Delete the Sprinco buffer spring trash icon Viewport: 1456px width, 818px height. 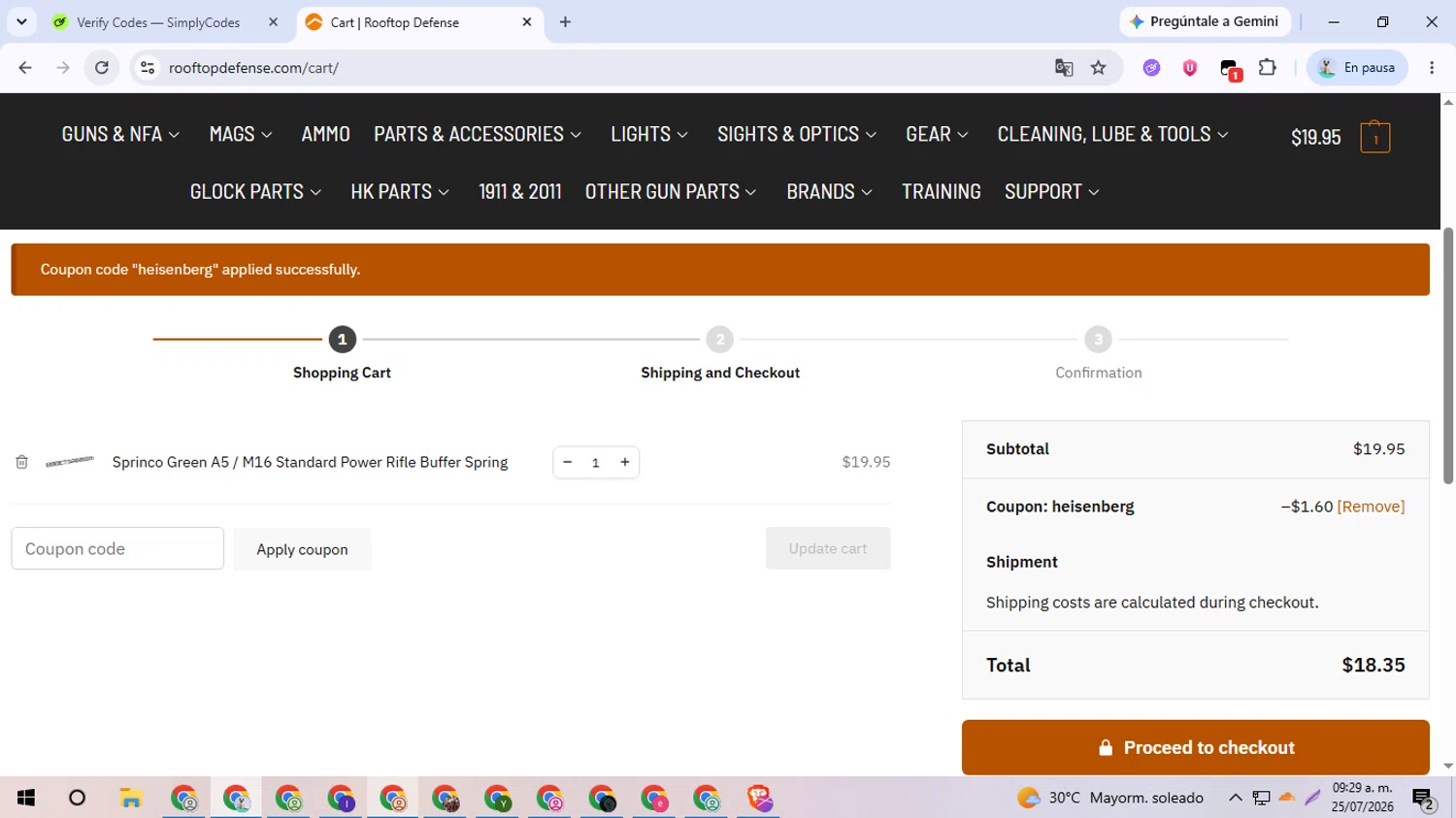pyautogui.click(x=21, y=462)
